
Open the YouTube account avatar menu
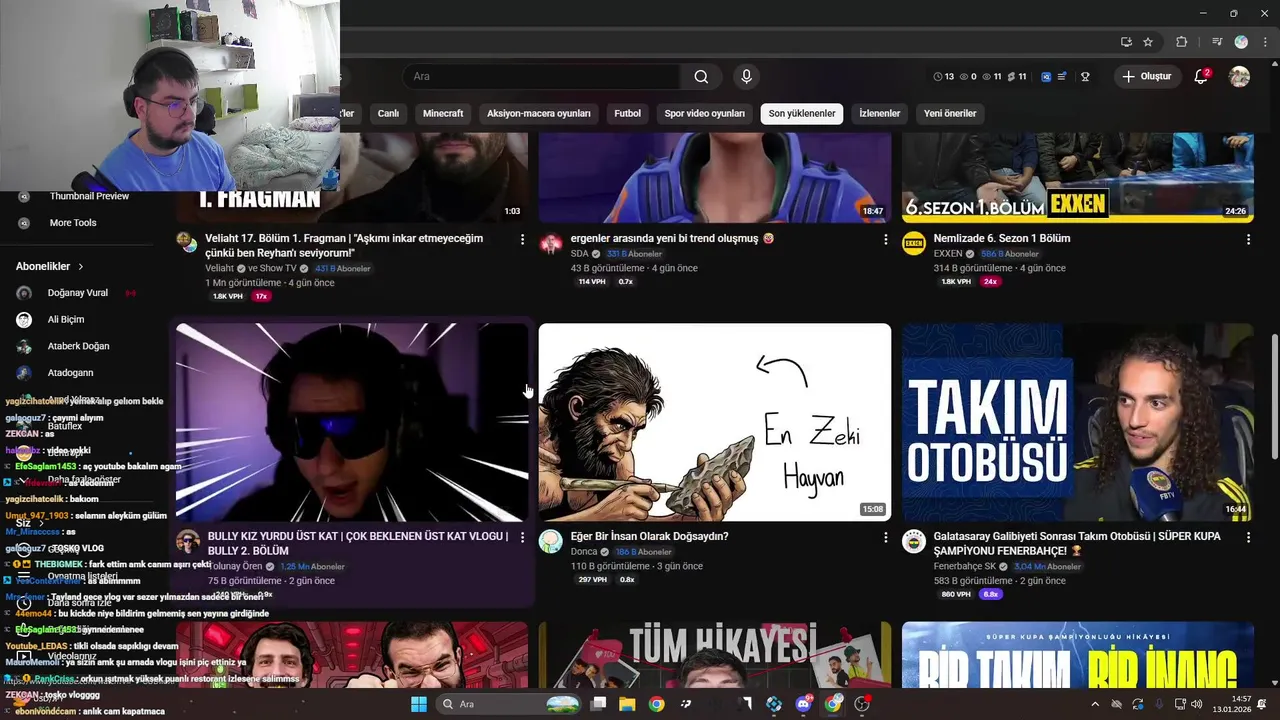1239,76
